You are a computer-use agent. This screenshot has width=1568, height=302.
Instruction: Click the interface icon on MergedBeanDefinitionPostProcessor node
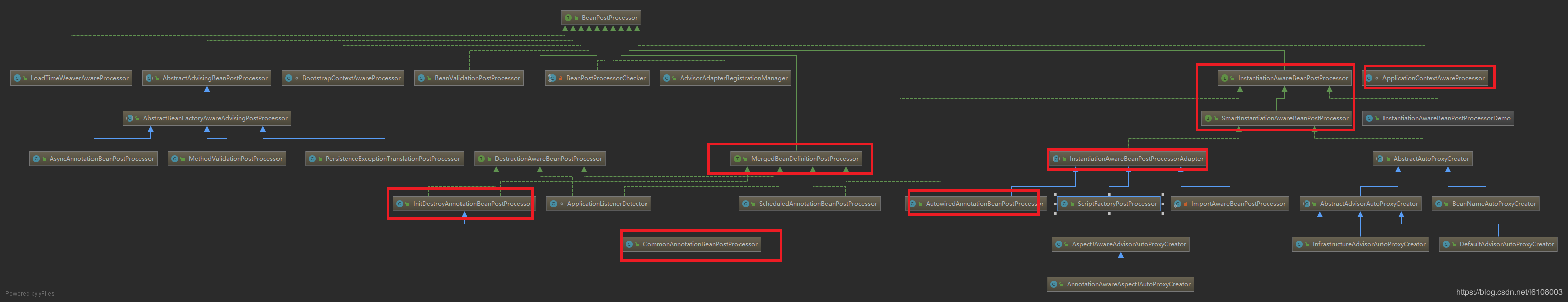pos(737,159)
